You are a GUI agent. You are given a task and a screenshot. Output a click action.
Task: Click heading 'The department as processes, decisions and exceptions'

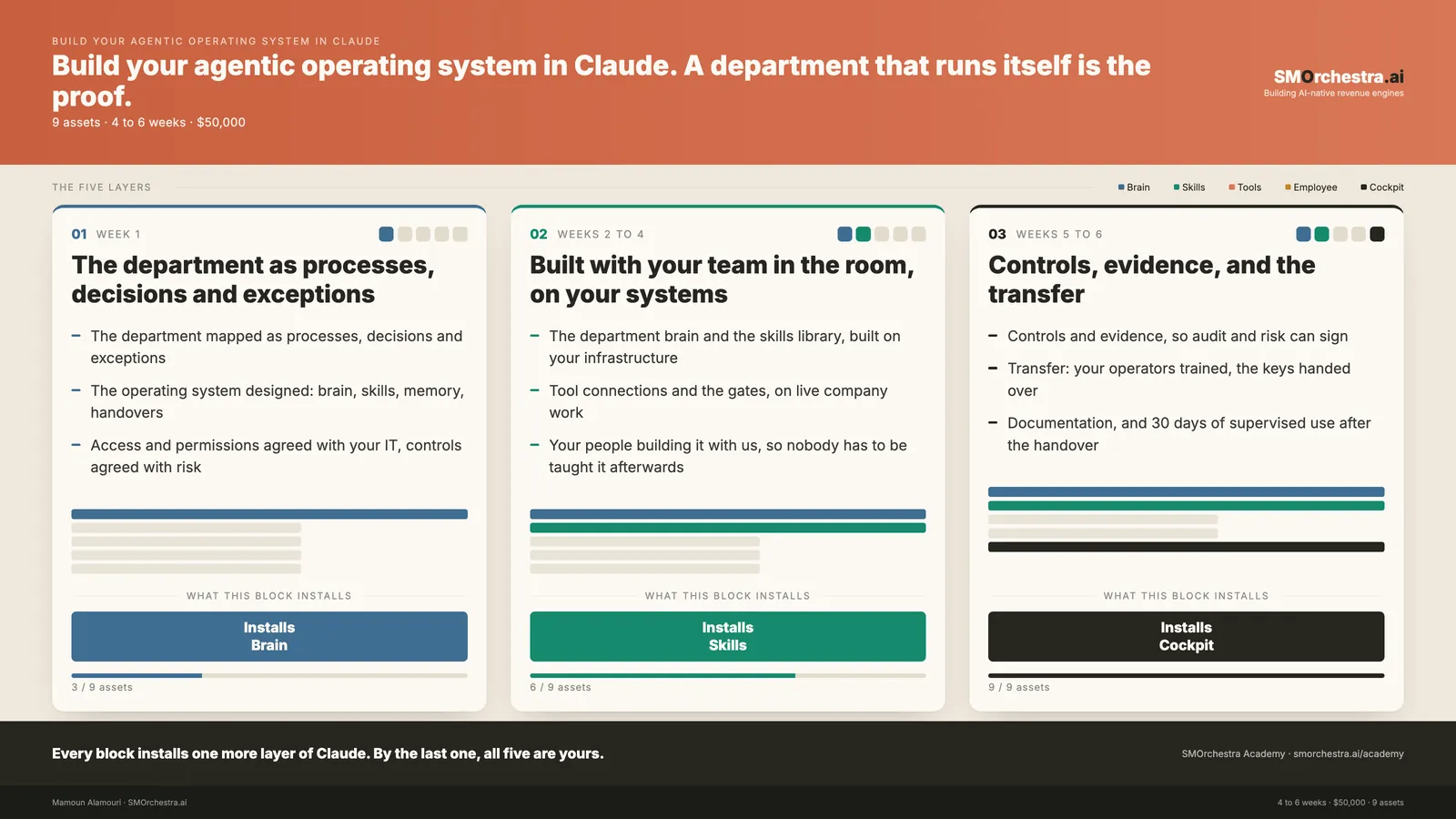click(x=253, y=279)
